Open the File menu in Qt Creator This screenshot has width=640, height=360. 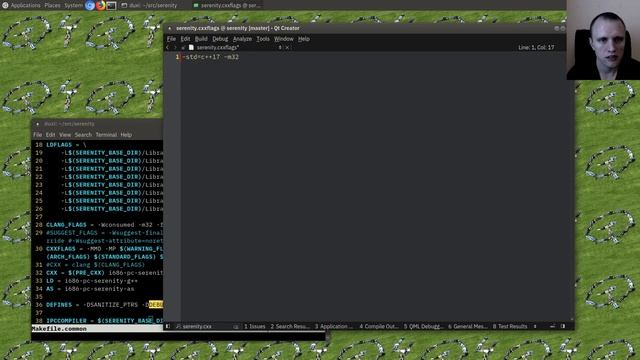point(171,39)
